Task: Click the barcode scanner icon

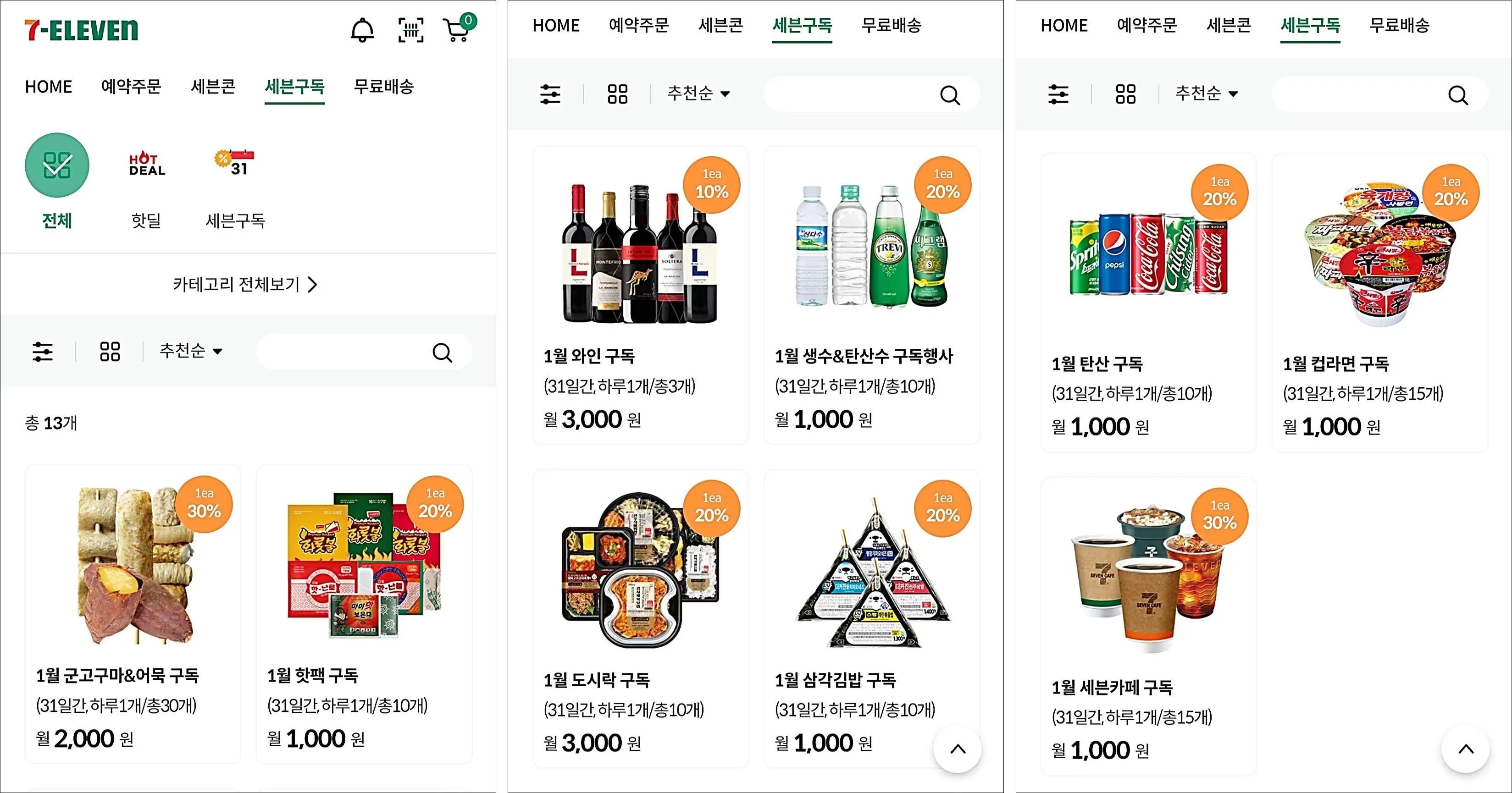Action: point(411,29)
